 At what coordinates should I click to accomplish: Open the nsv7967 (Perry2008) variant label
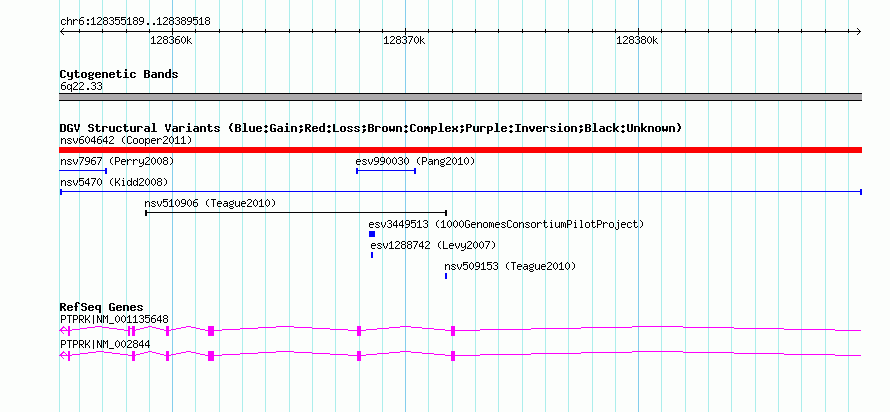coord(117,161)
